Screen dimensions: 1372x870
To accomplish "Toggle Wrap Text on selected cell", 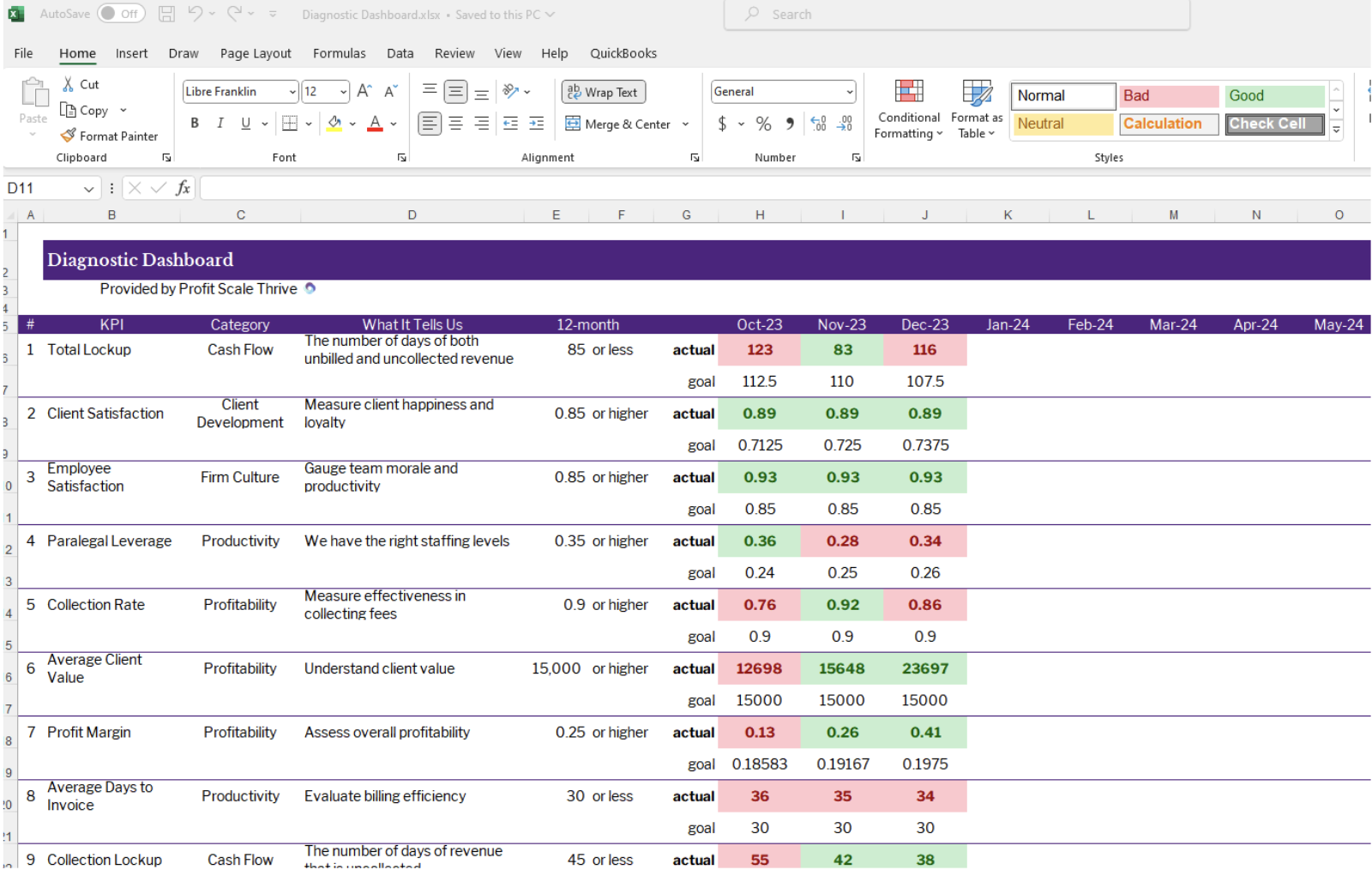I will coord(603,92).
